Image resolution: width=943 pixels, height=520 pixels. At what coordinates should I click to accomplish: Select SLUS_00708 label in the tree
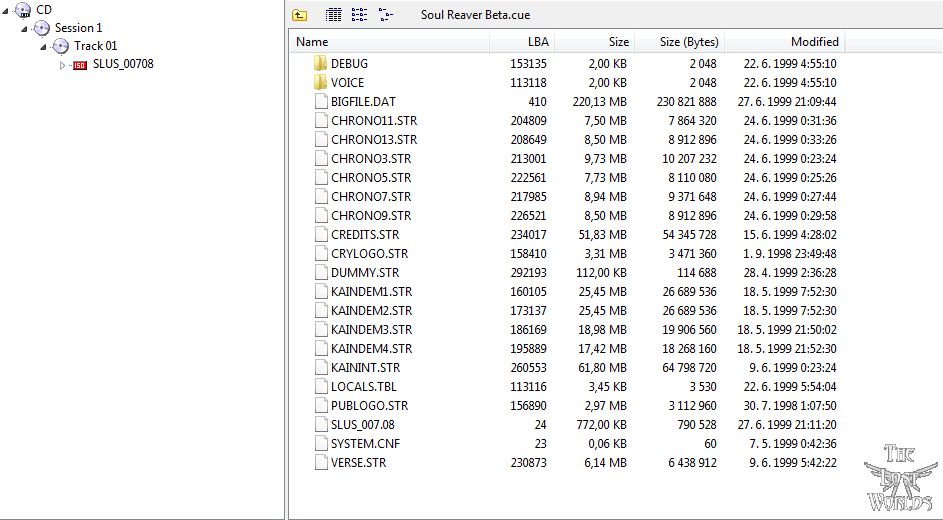click(123, 64)
